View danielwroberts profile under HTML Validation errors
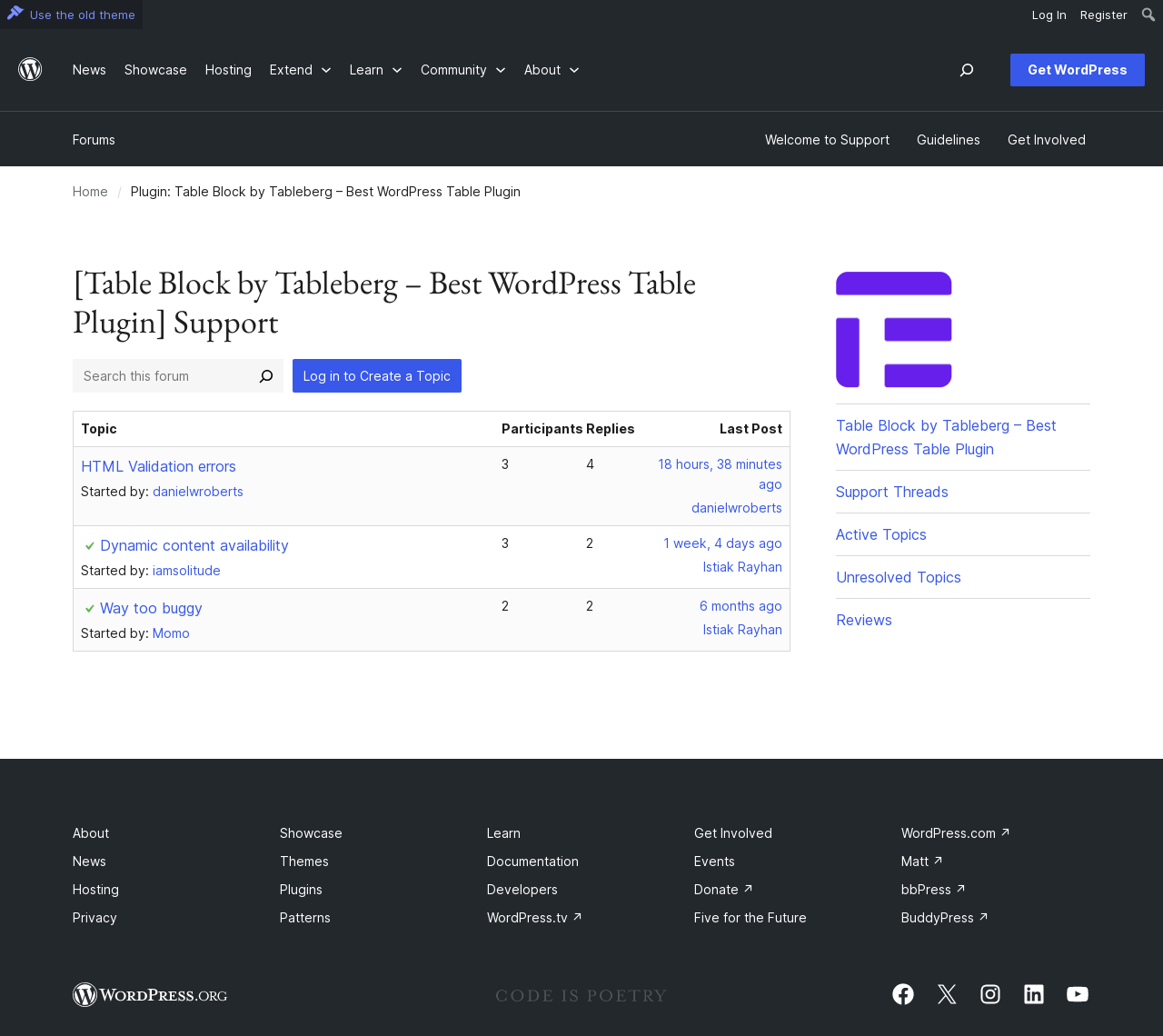This screenshot has width=1163, height=1036. tap(198, 492)
